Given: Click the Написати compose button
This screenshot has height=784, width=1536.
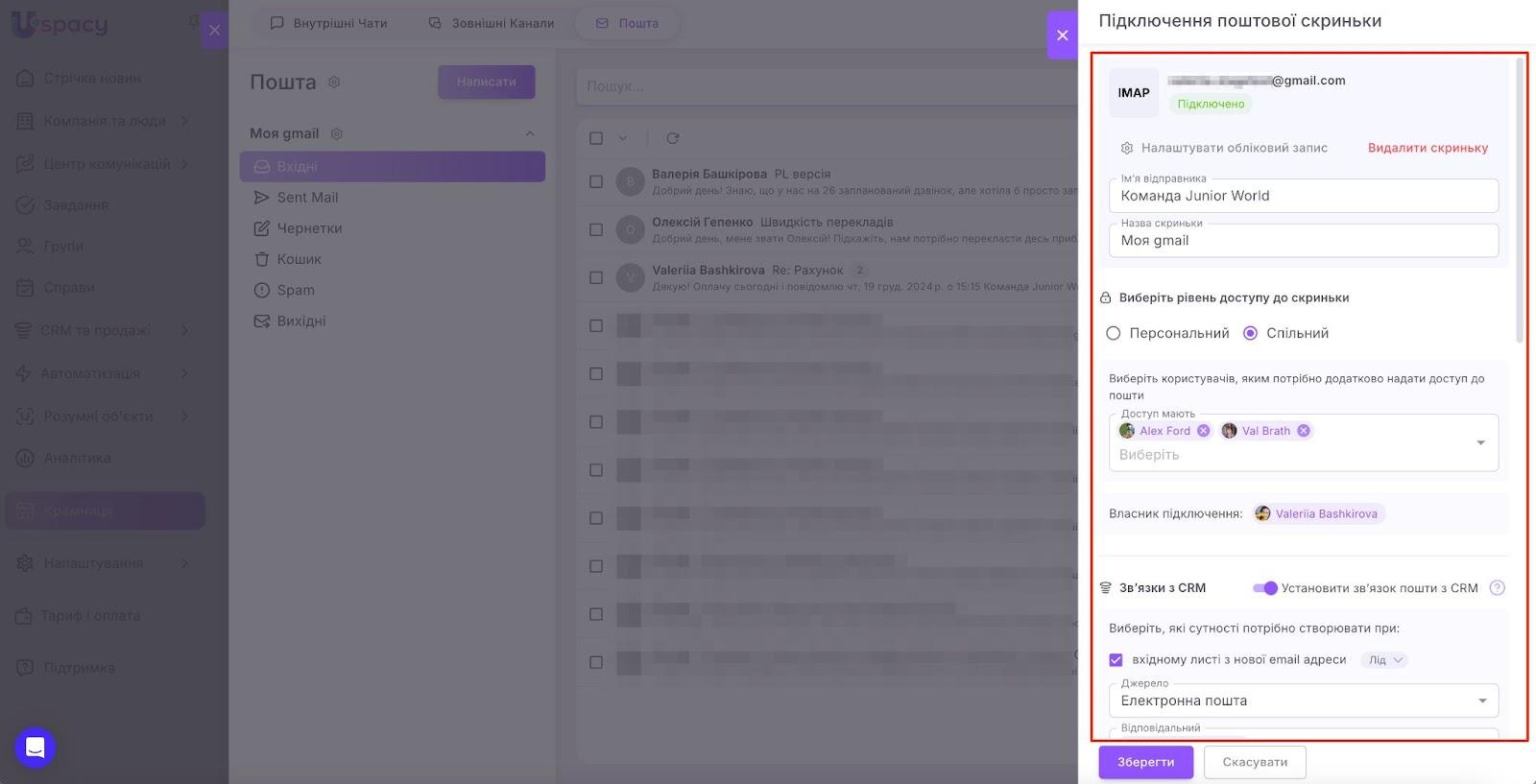Looking at the screenshot, I should 487,83.
